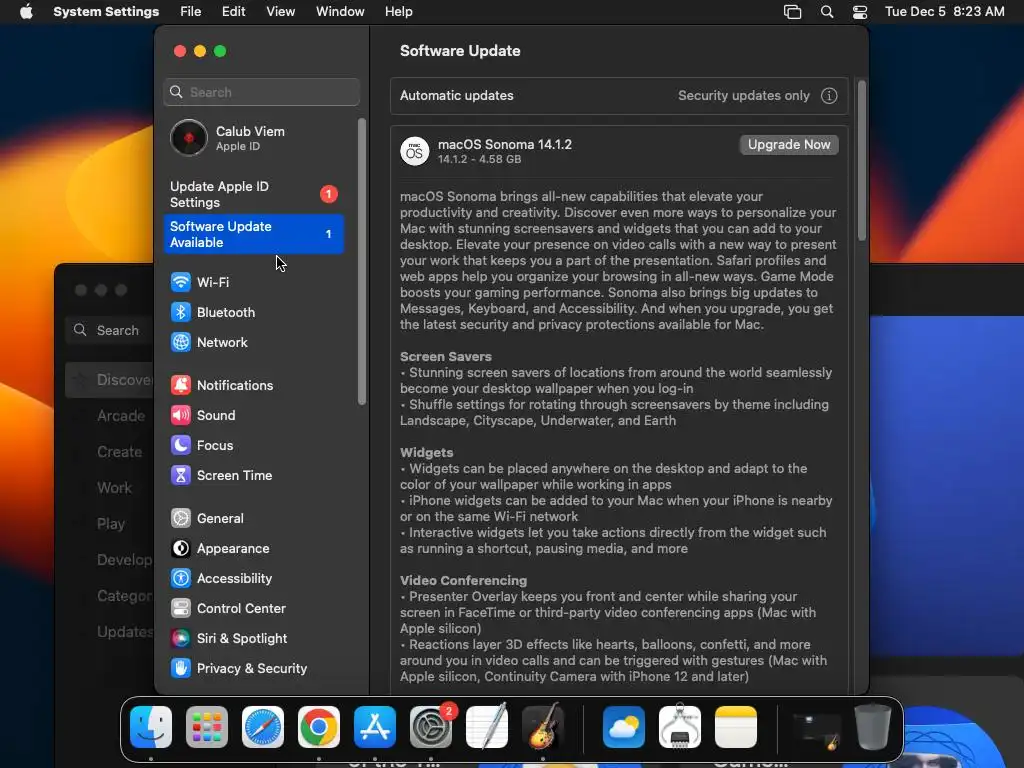Viewport: 1024px width, 768px height.
Task: Click the "Video Conferencing" heading text
Action: click(463, 581)
